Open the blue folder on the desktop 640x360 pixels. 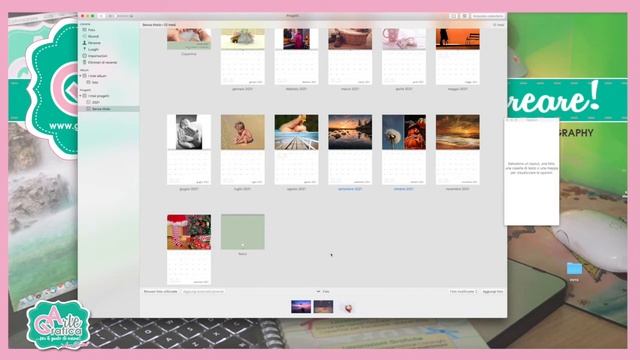(574, 269)
